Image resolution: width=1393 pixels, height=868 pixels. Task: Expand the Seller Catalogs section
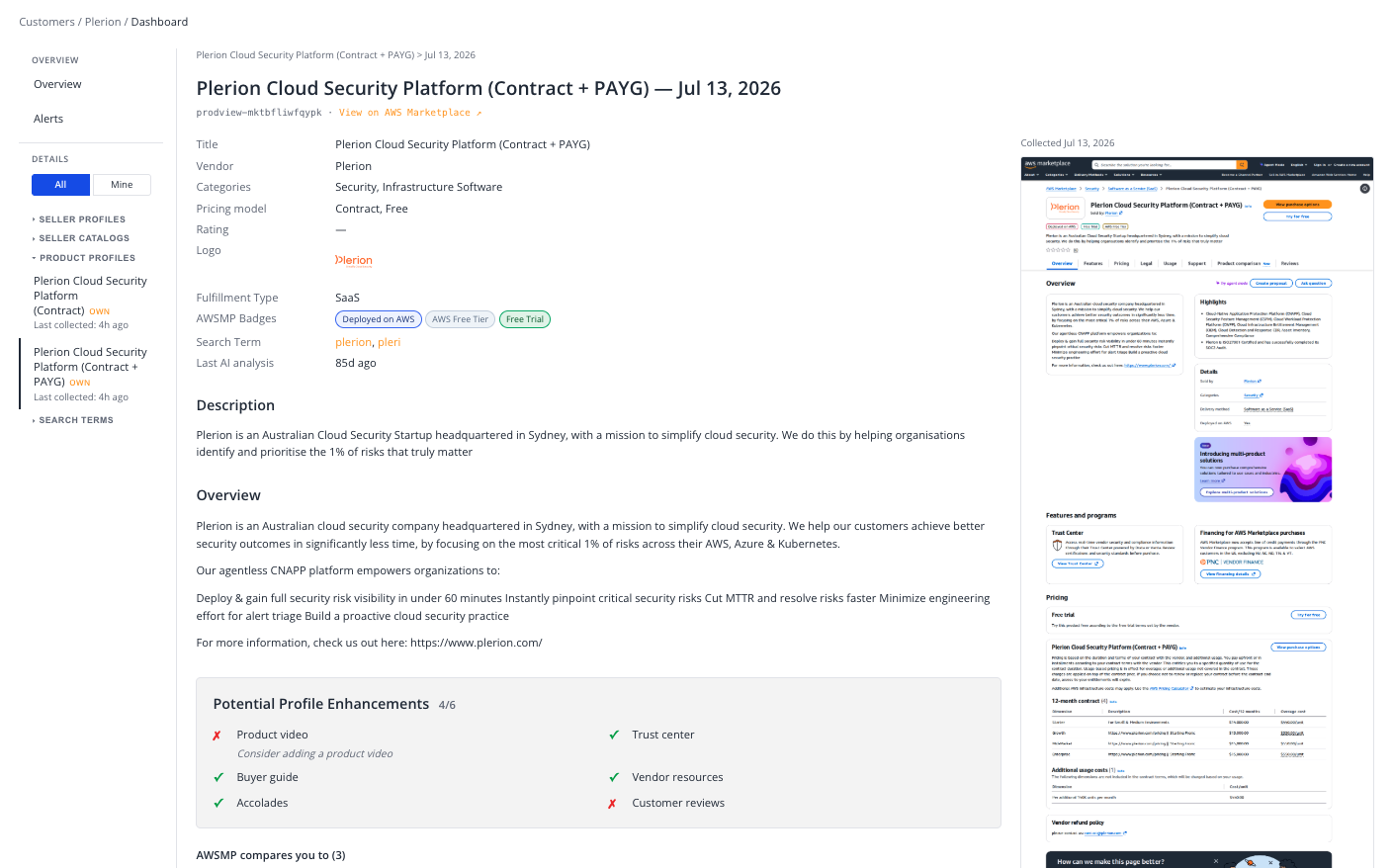81,238
